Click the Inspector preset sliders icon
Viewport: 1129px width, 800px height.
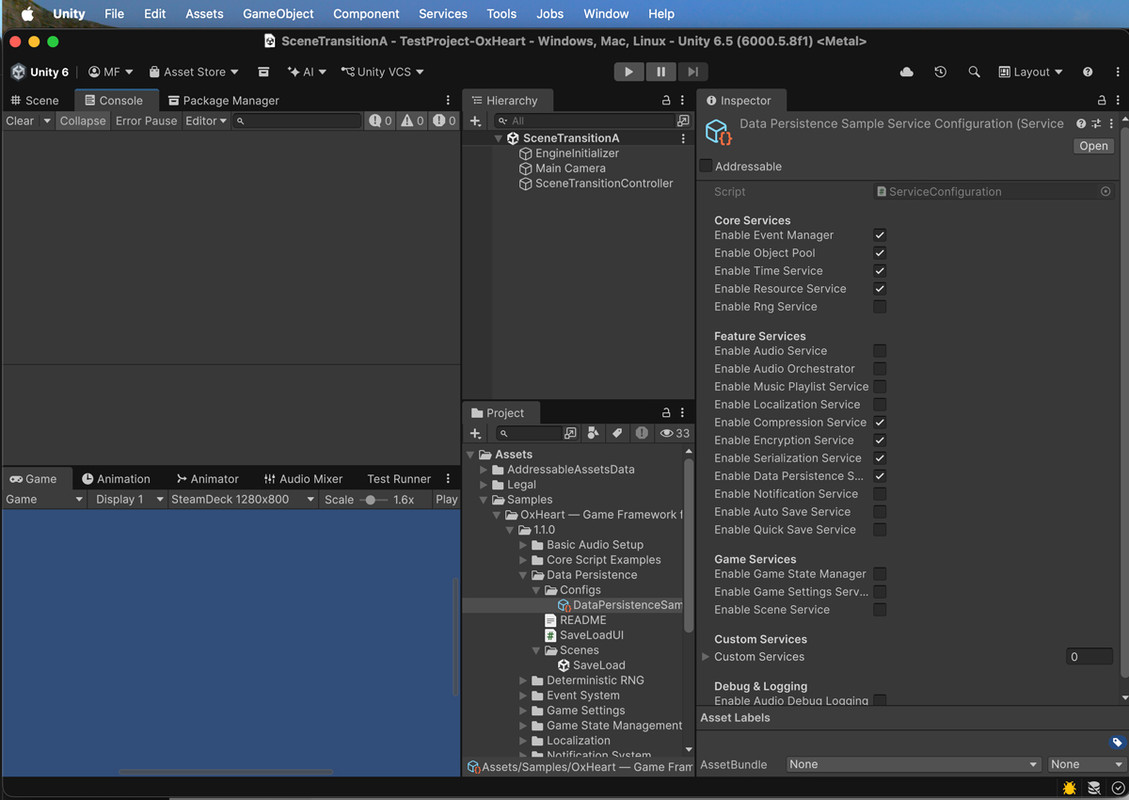click(1096, 124)
